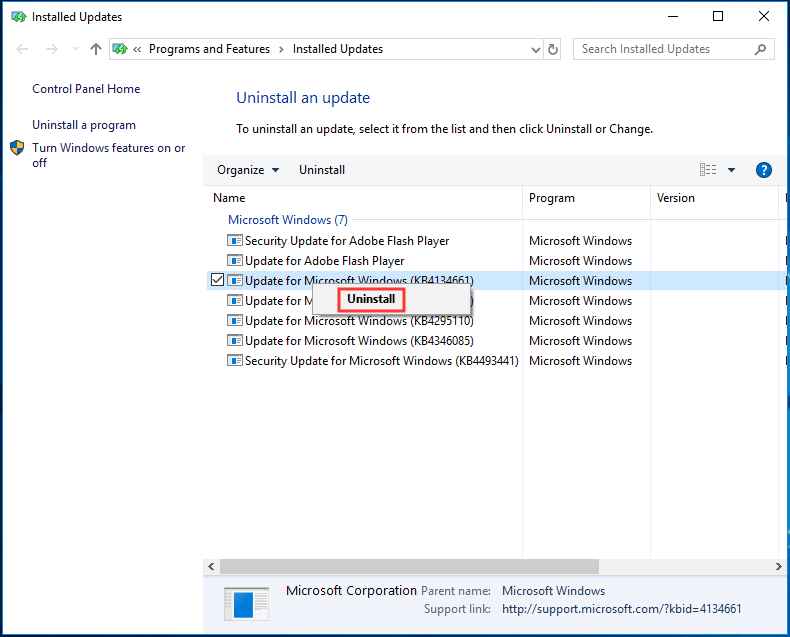This screenshot has width=790, height=637.
Task: Click the shield icon beside Windows features
Action: click(17, 148)
